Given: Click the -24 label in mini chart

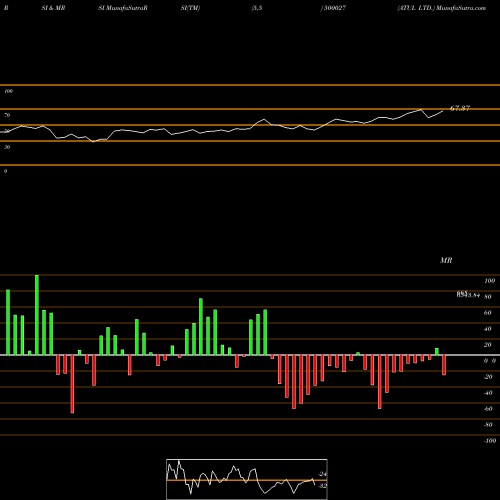Looking at the screenshot, I should coord(322,474).
